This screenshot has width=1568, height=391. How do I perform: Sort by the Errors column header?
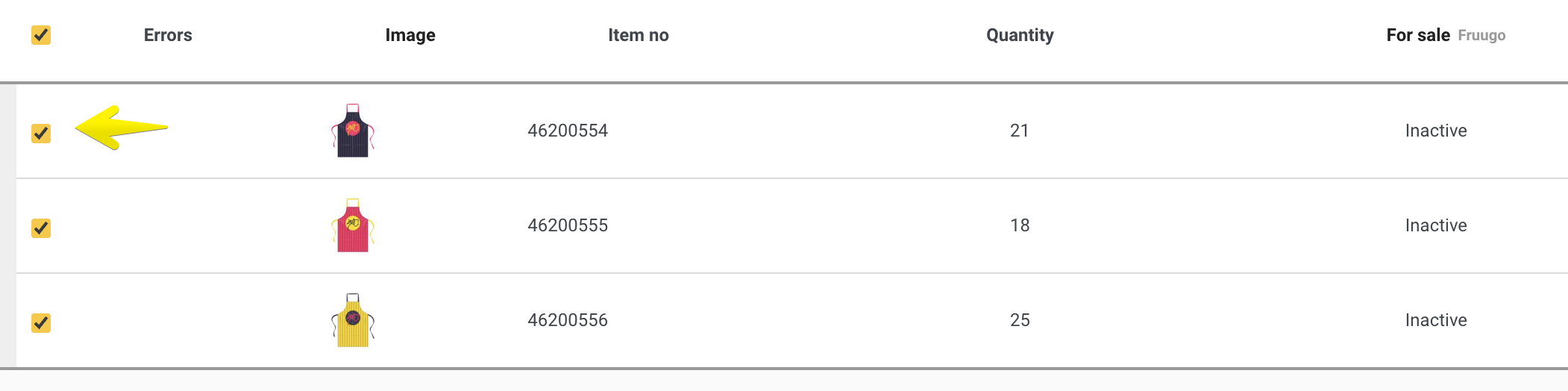coord(168,35)
